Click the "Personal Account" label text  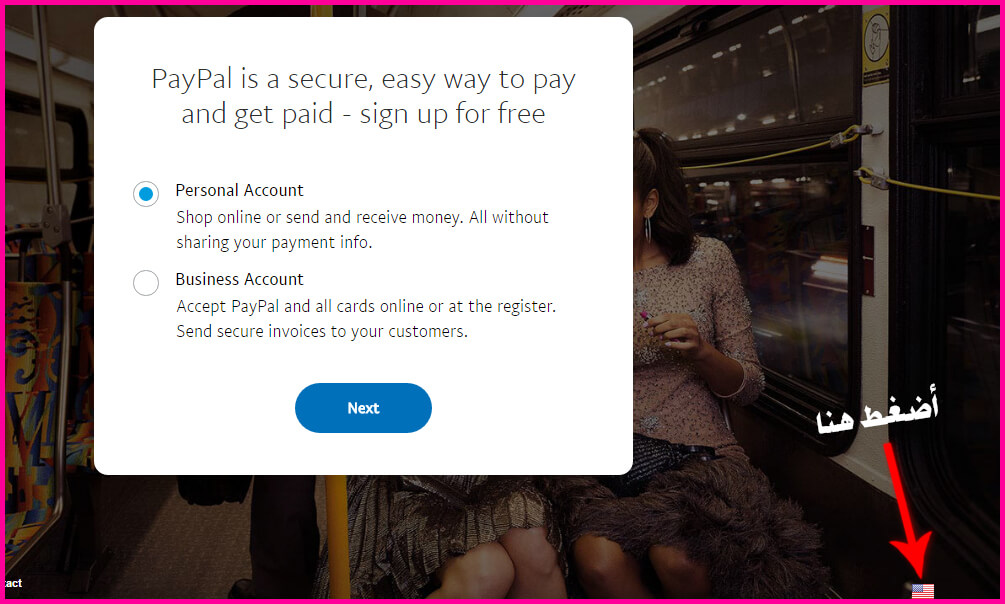click(x=239, y=190)
